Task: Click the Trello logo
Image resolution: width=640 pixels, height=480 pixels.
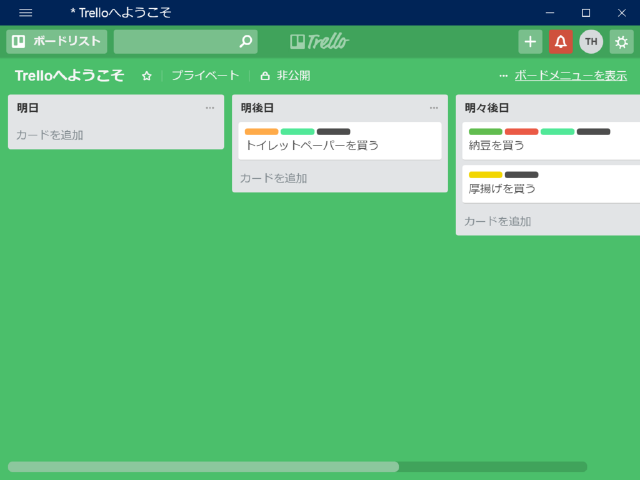Action: pos(320,41)
